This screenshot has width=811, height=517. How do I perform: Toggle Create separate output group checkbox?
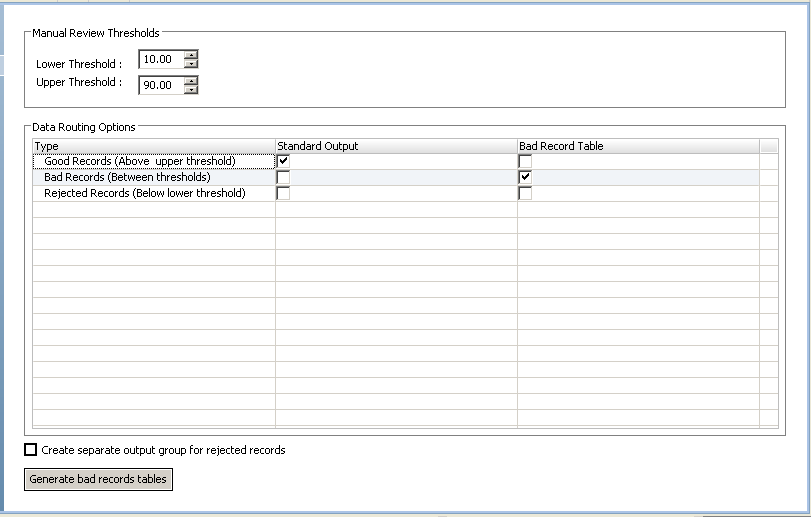click(31, 450)
